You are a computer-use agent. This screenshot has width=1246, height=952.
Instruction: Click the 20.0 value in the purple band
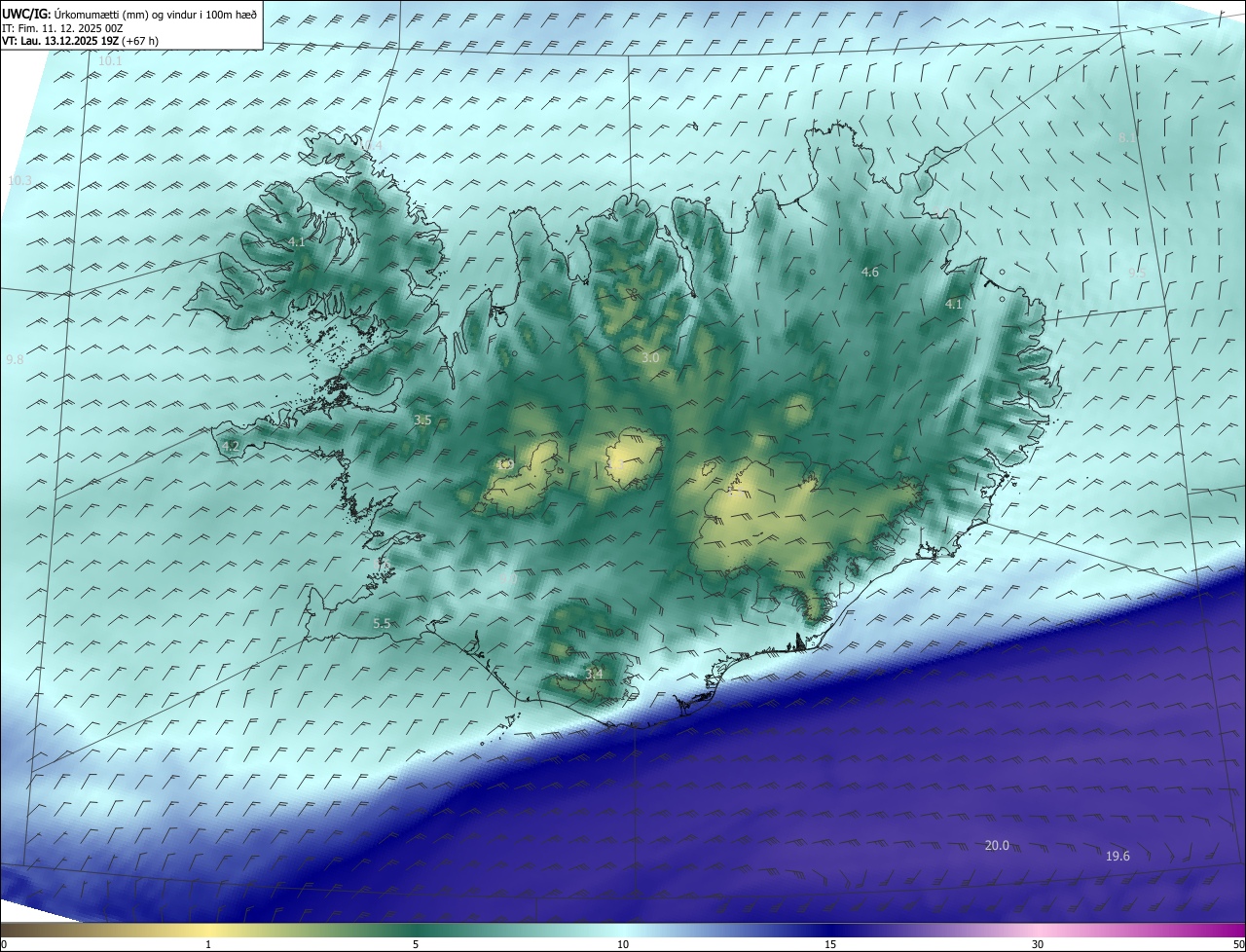997,845
